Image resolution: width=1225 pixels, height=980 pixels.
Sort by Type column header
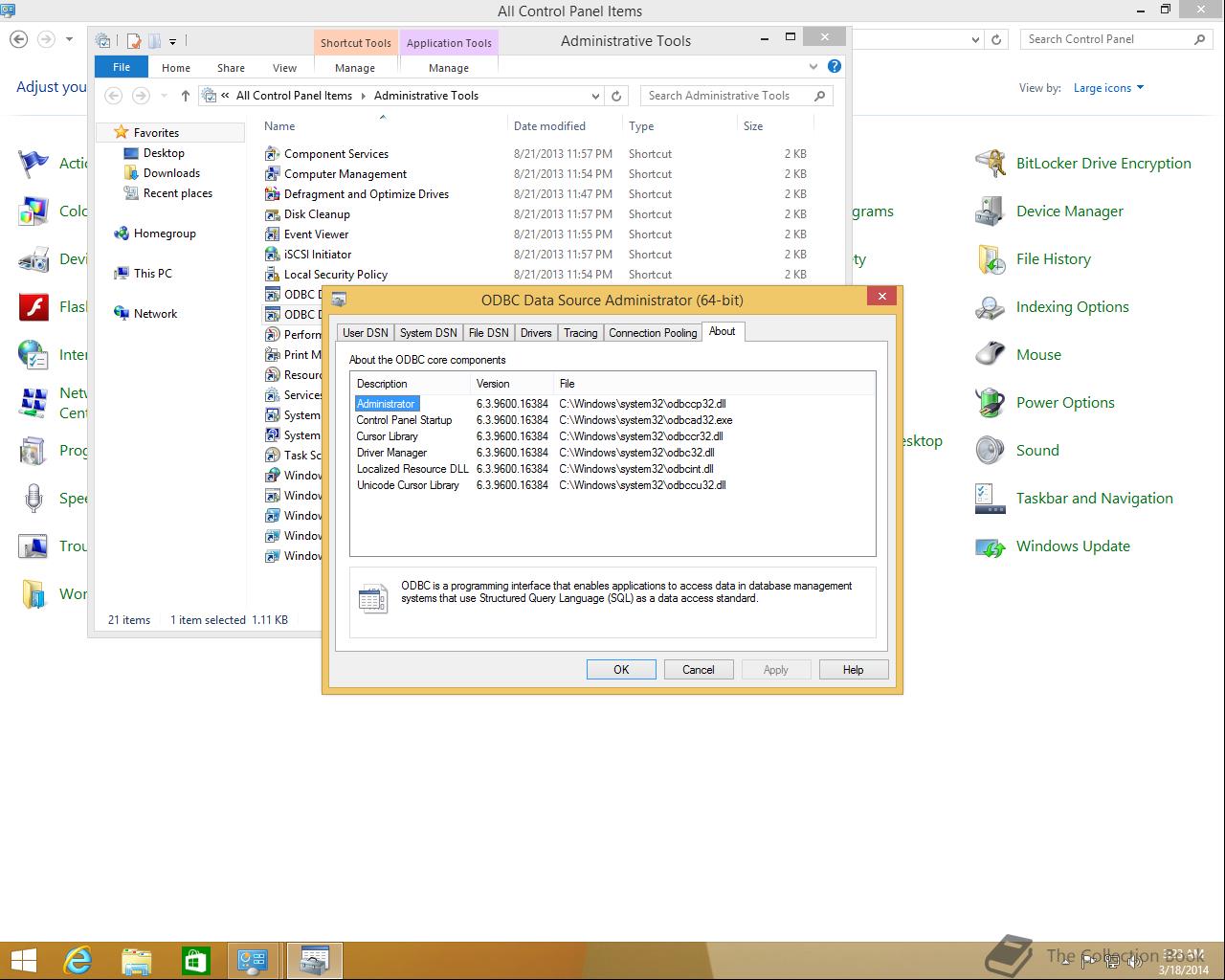(x=679, y=126)
